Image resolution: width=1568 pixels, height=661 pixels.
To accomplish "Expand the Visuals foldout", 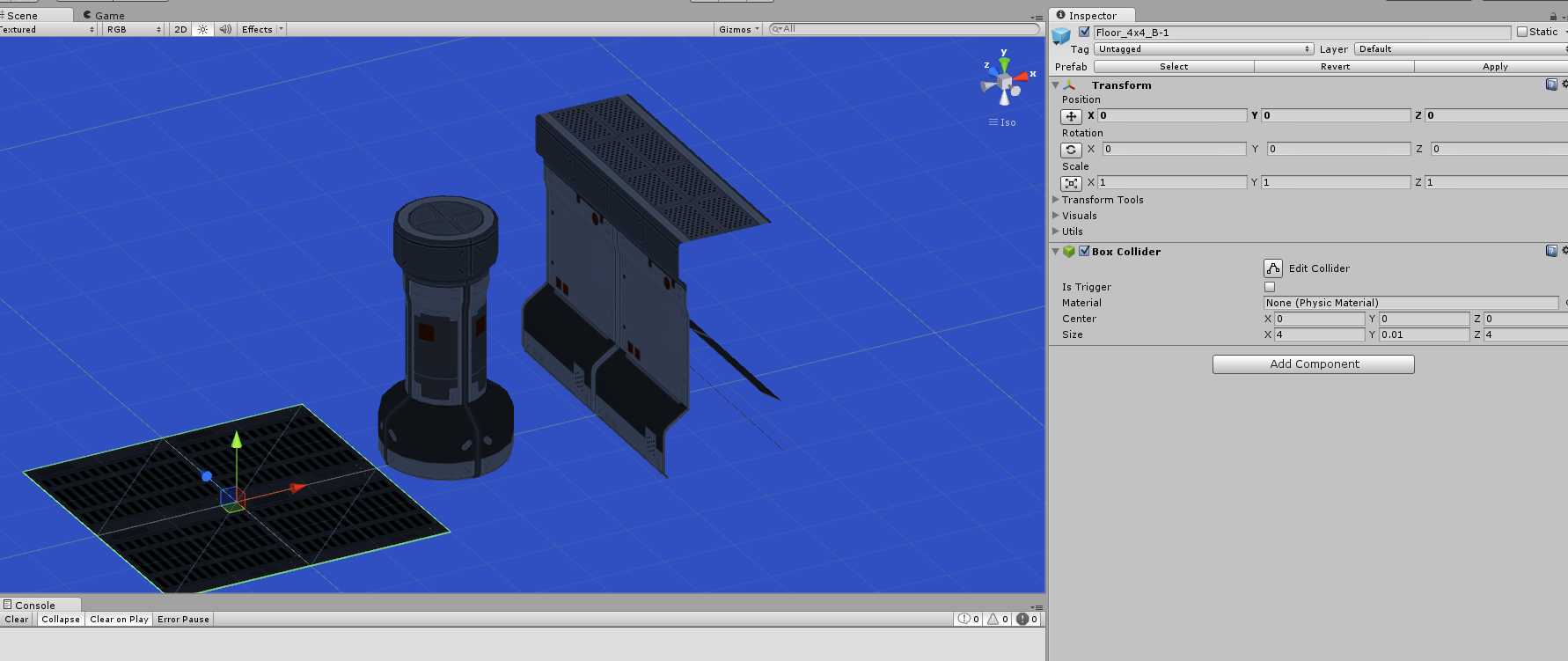I will (x=1056, y=216).
